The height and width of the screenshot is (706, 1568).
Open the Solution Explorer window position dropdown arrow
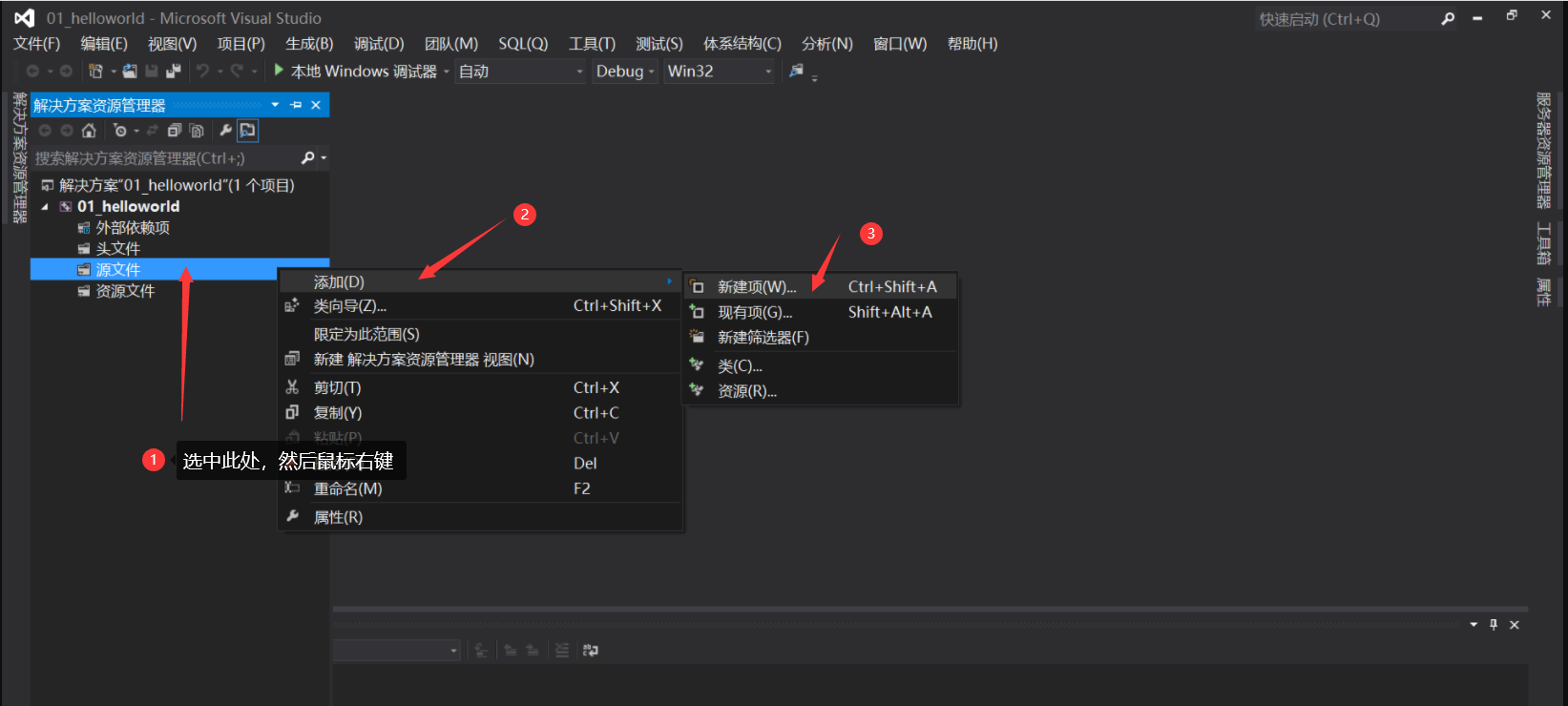coord(275,105)
